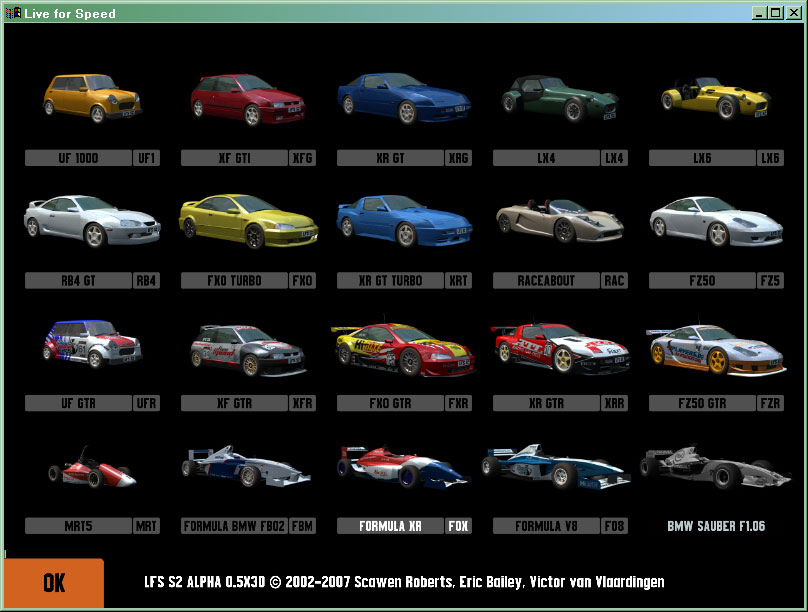808x612 pixels.
Task: Click the FBM short code button
Action: coord(302,526)
